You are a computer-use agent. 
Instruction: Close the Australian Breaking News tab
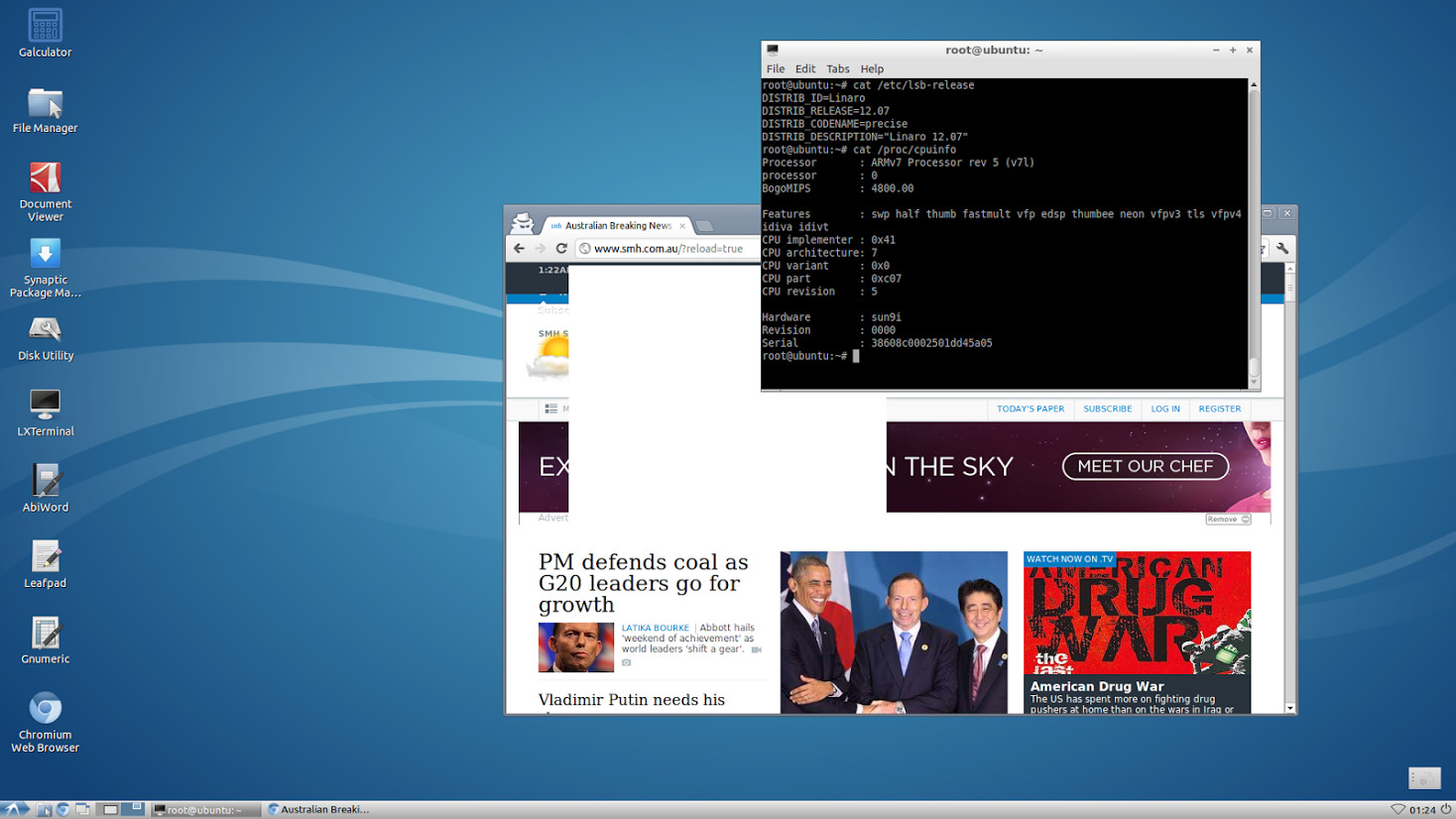(682, 225)
